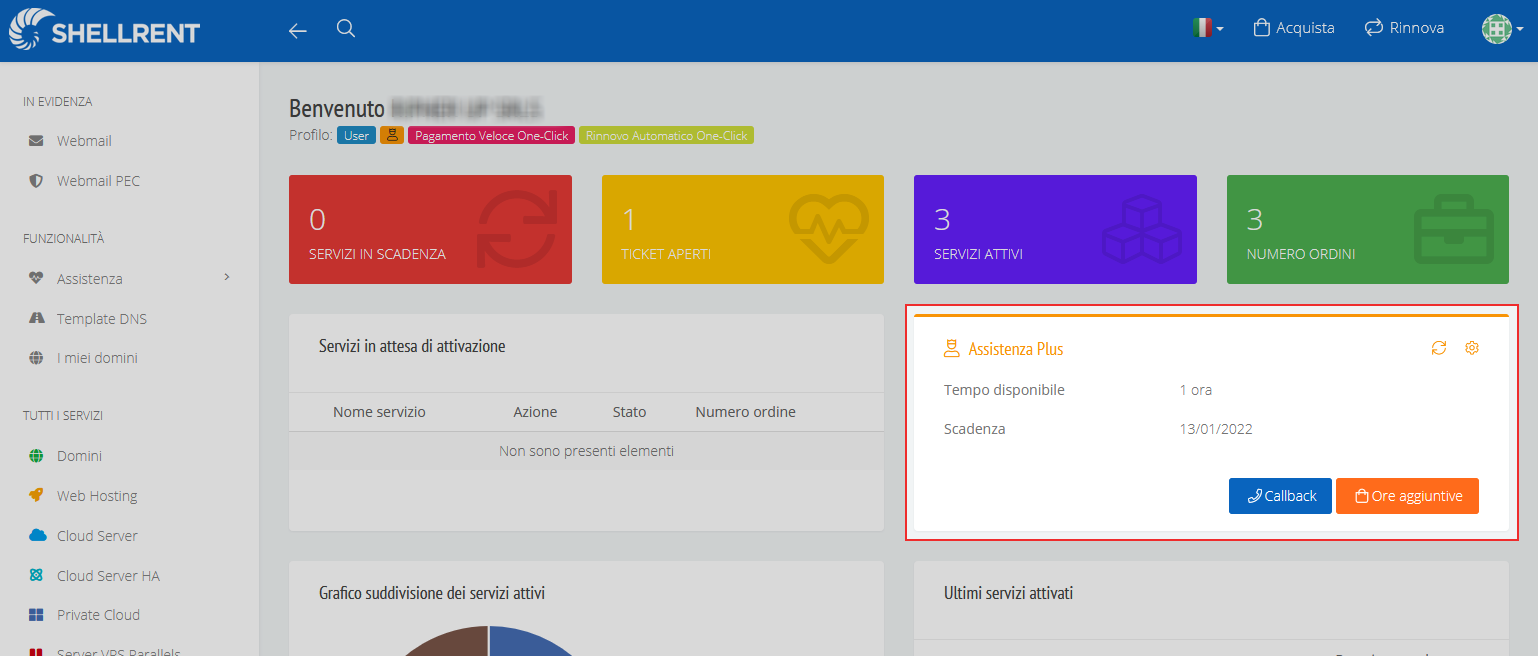Click the Grafico suddivisione dei servizi attivi heading
1538x656 pixels.
coord(432,593)
